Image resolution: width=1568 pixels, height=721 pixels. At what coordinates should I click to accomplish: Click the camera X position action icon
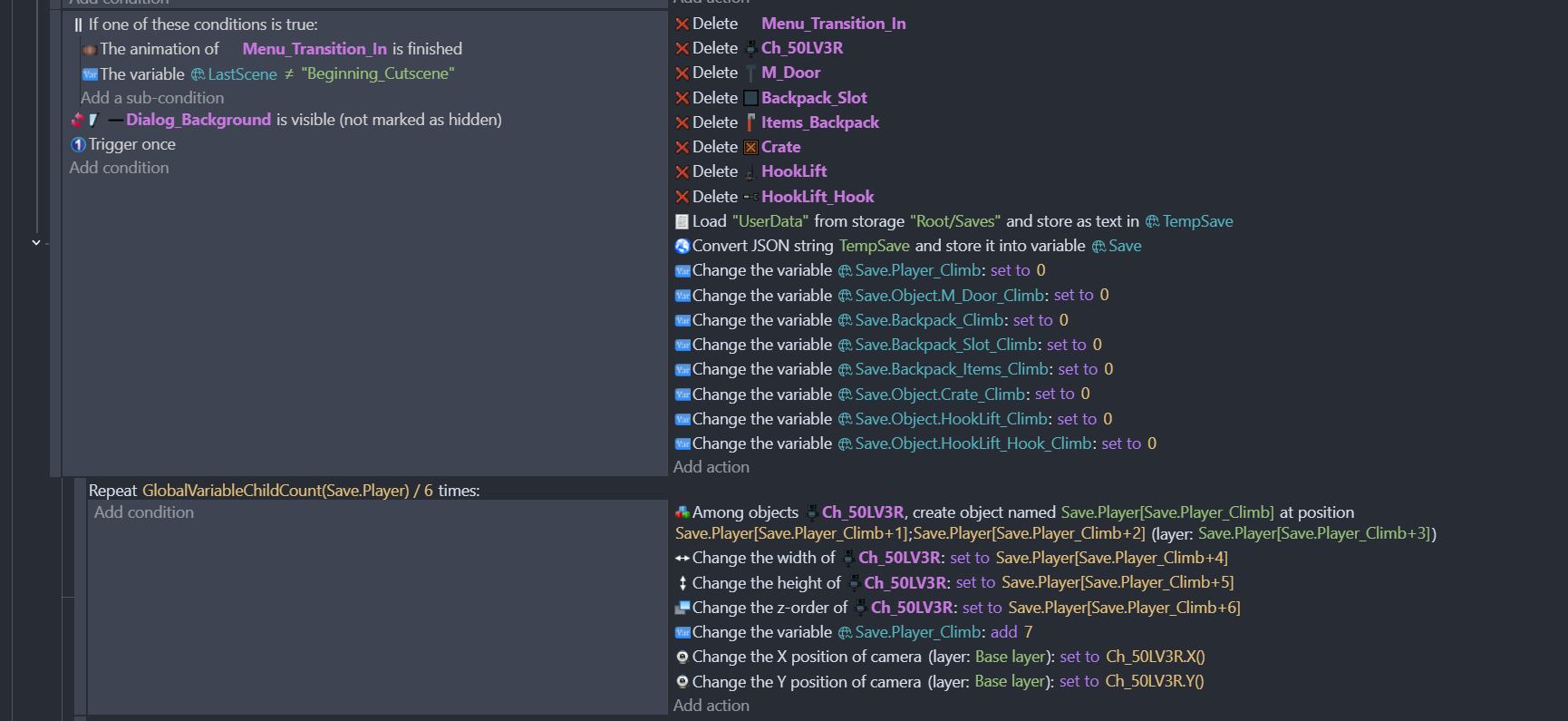[x=682, y=657]
